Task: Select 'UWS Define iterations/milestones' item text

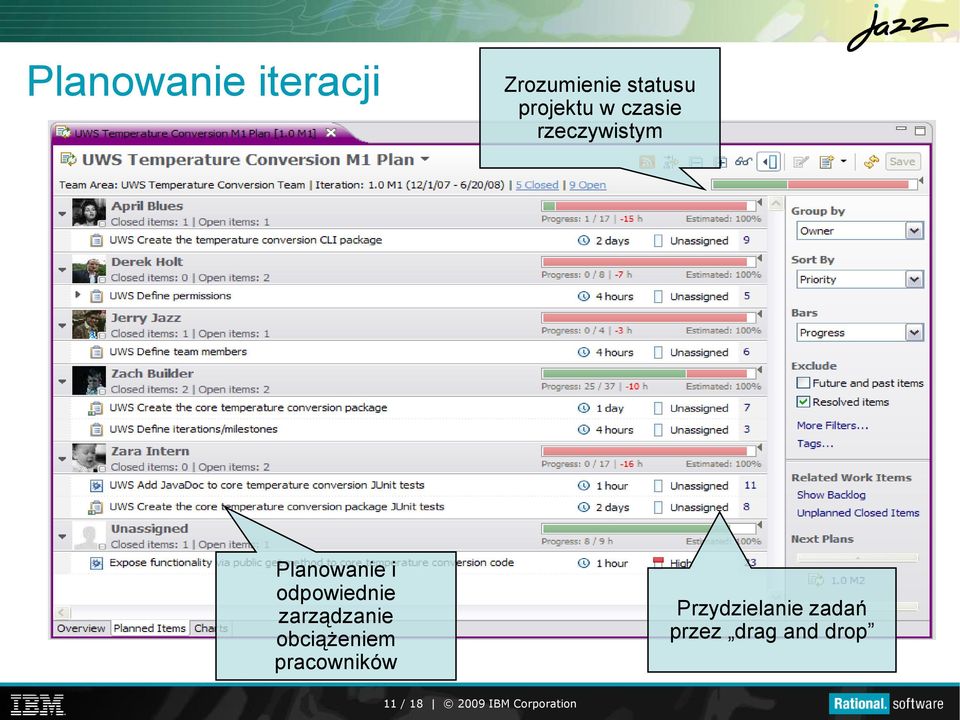Action: (x=193, y=429)
